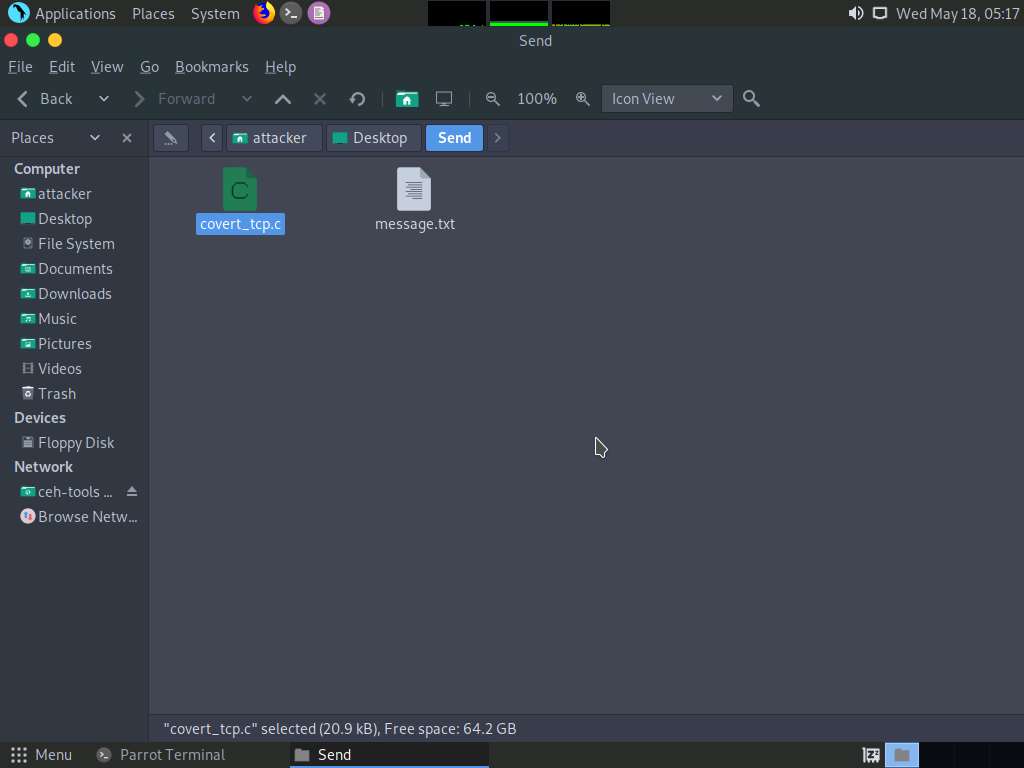Click the attacker breadcrumb button

click(x=270, y=138)
